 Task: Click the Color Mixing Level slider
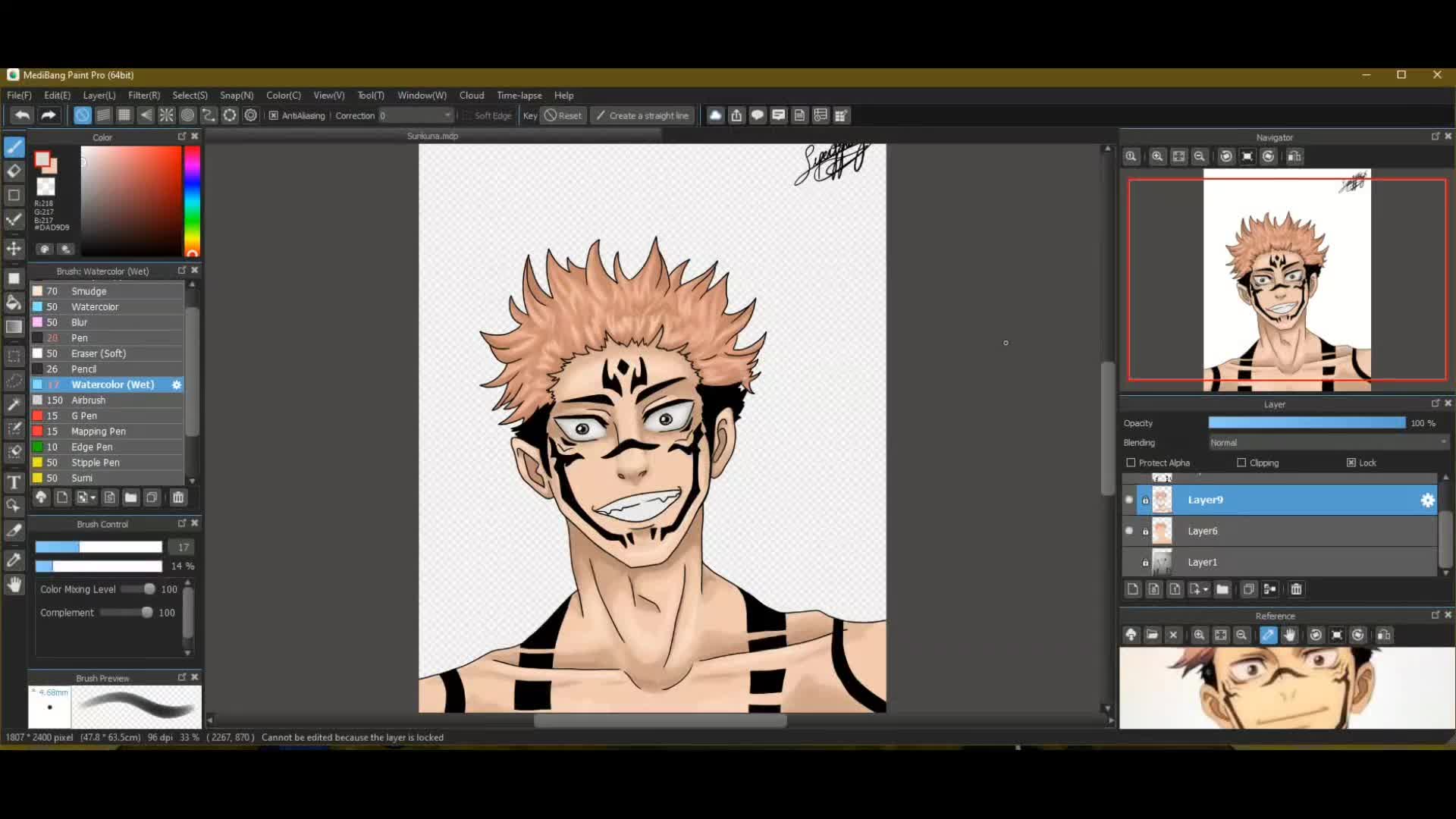point(138,589)
